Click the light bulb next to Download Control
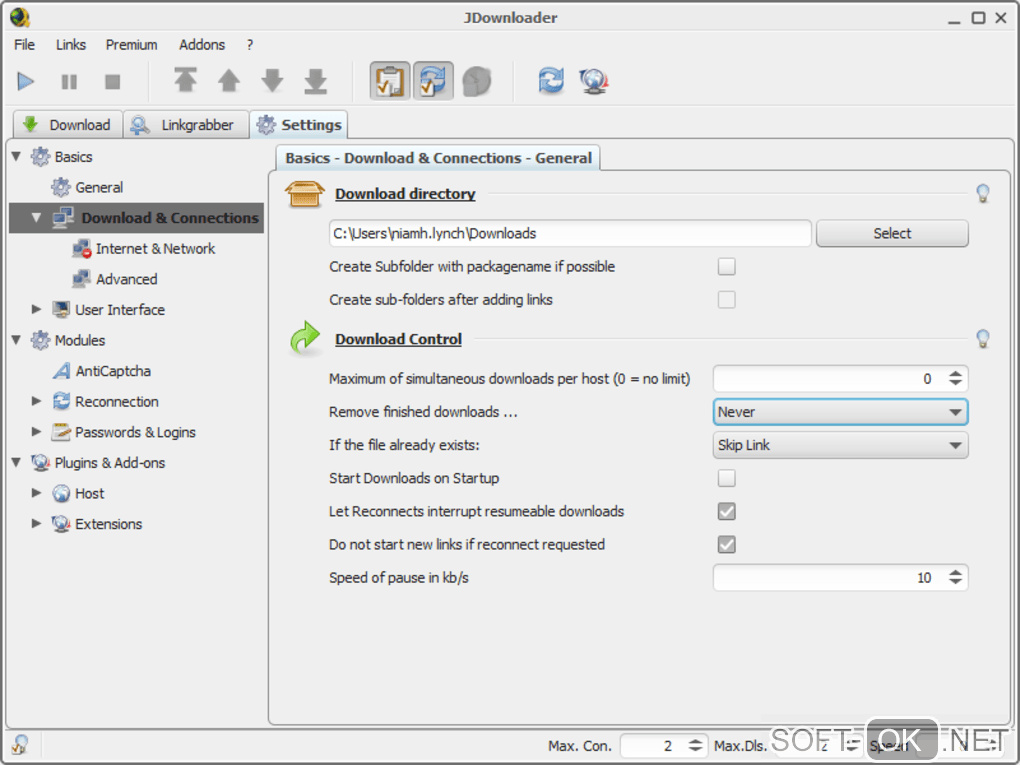 (x=983, y=338)
